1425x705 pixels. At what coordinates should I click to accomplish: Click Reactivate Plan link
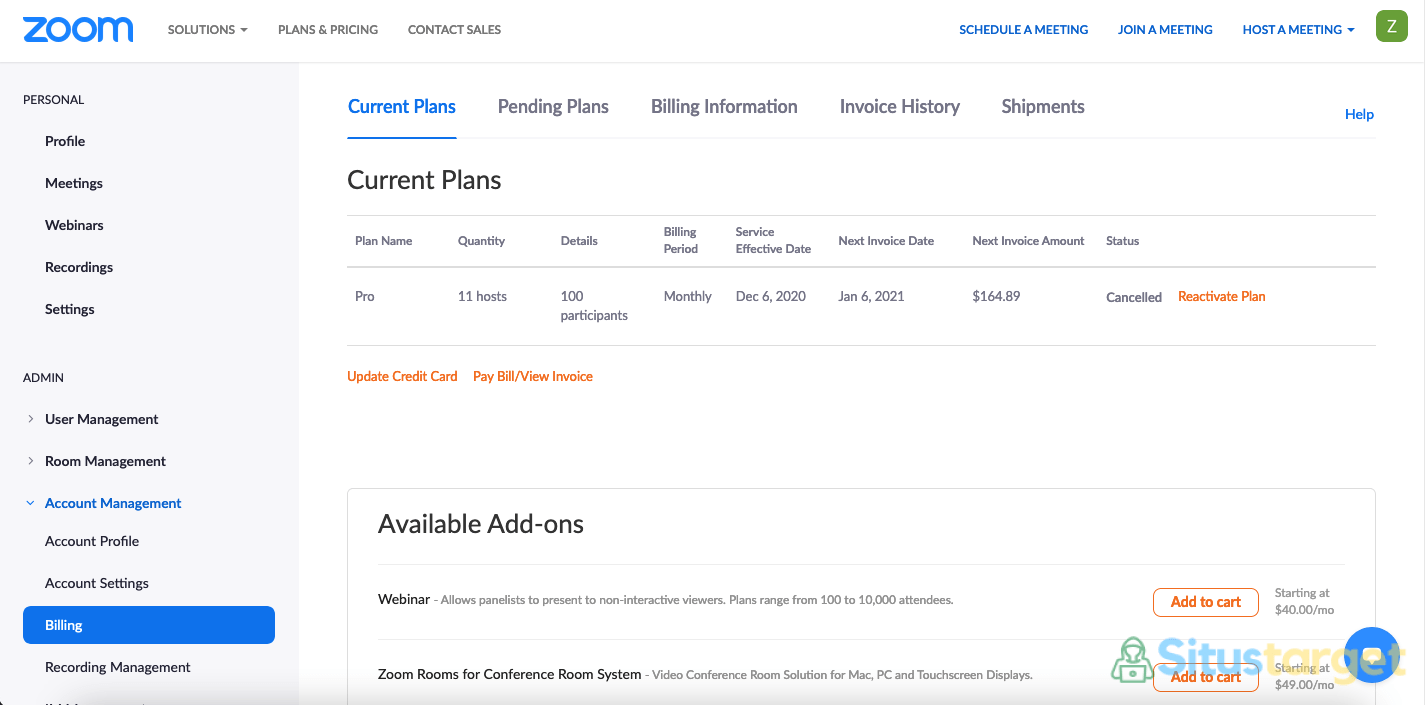(1221, 296)
